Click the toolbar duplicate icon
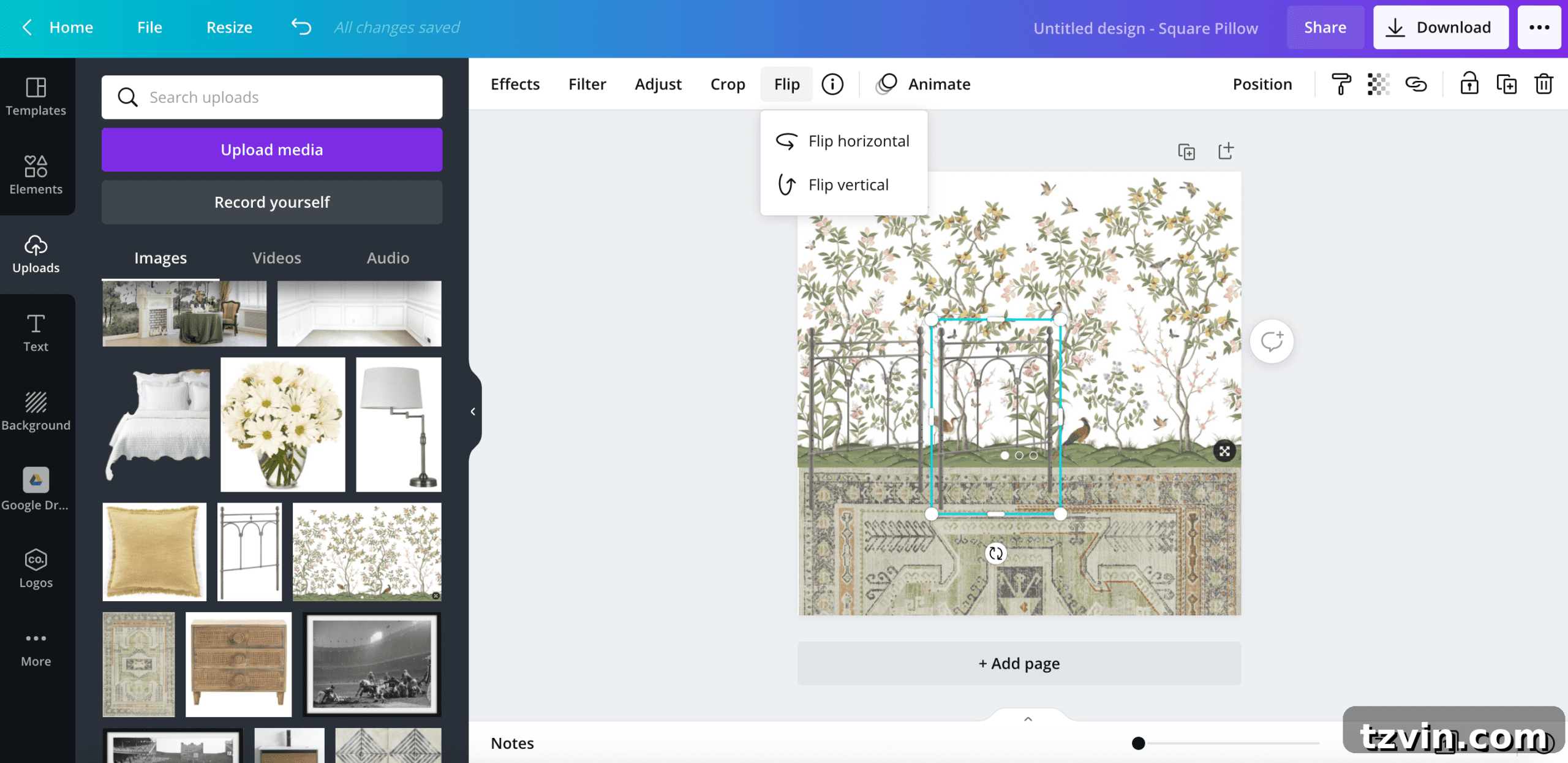Screen dimensions: 1568x763 click(x=1507, y=84)
